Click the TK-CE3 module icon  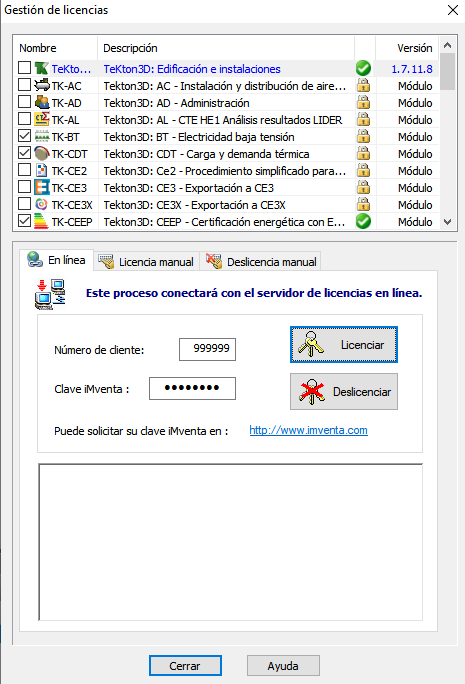pyautogui.click(x=42, y=187)
